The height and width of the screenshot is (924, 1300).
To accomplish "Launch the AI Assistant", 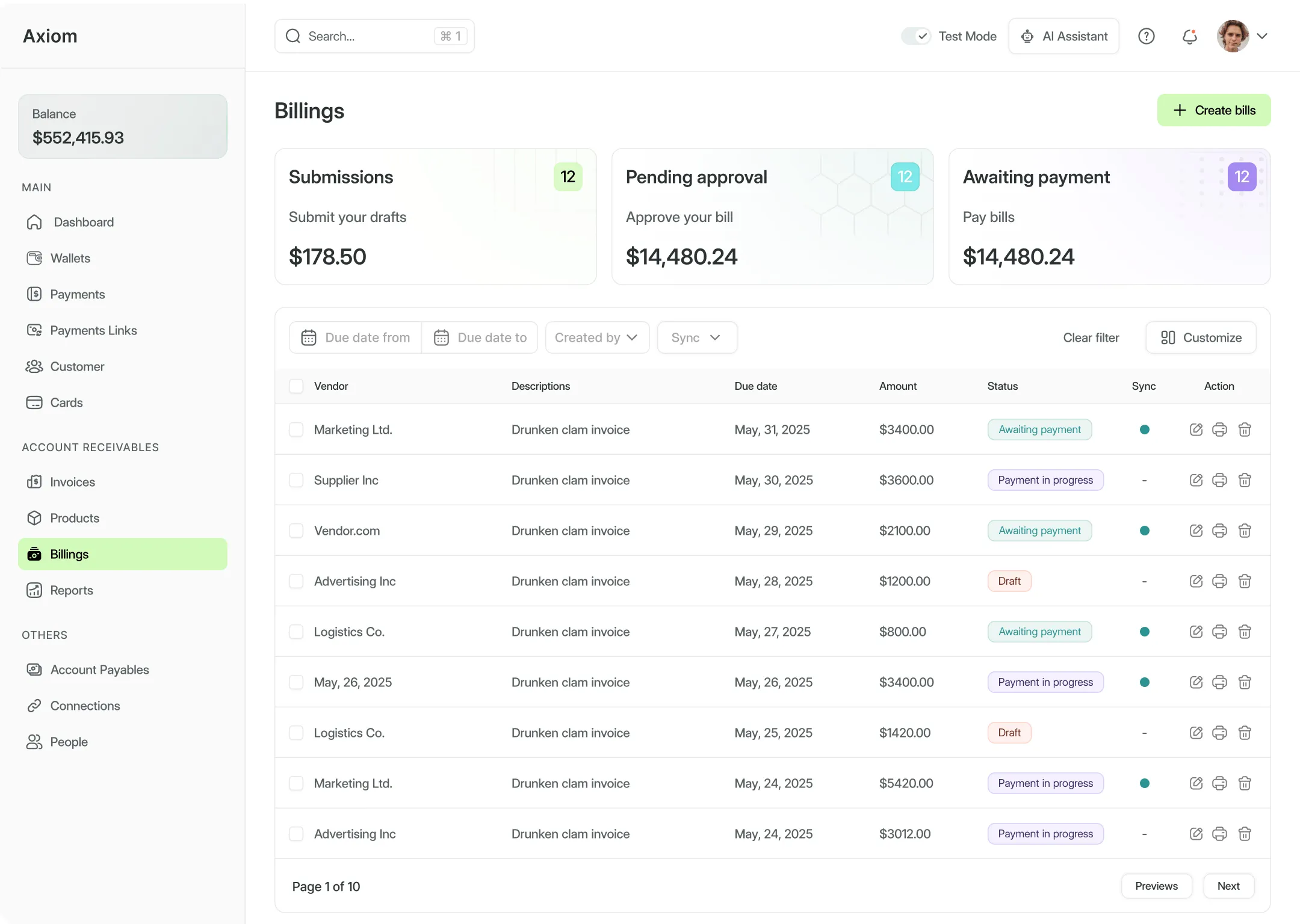I will click(x=1063, y=36).
